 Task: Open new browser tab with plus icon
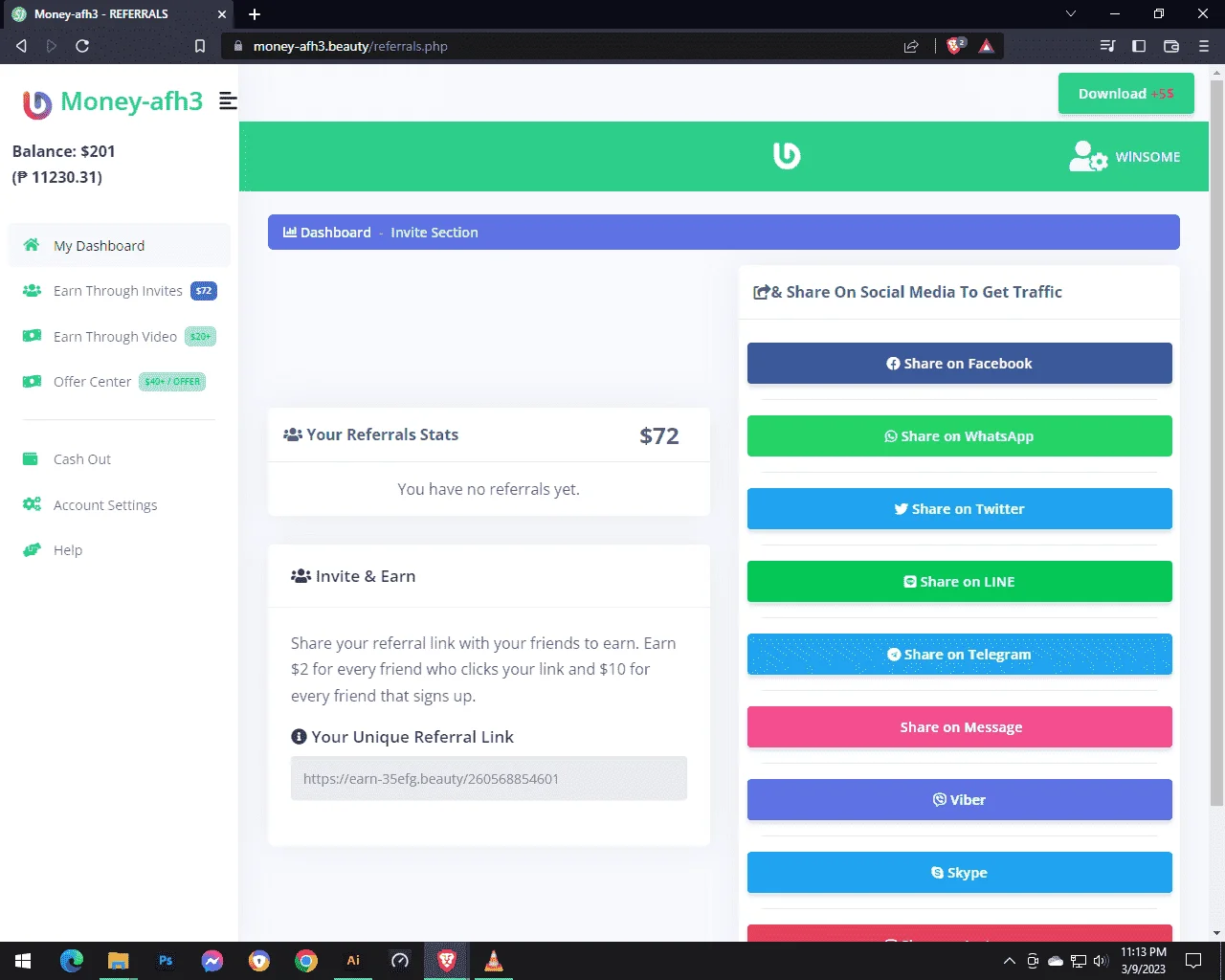pyautogui.click(x=255, y=13)
